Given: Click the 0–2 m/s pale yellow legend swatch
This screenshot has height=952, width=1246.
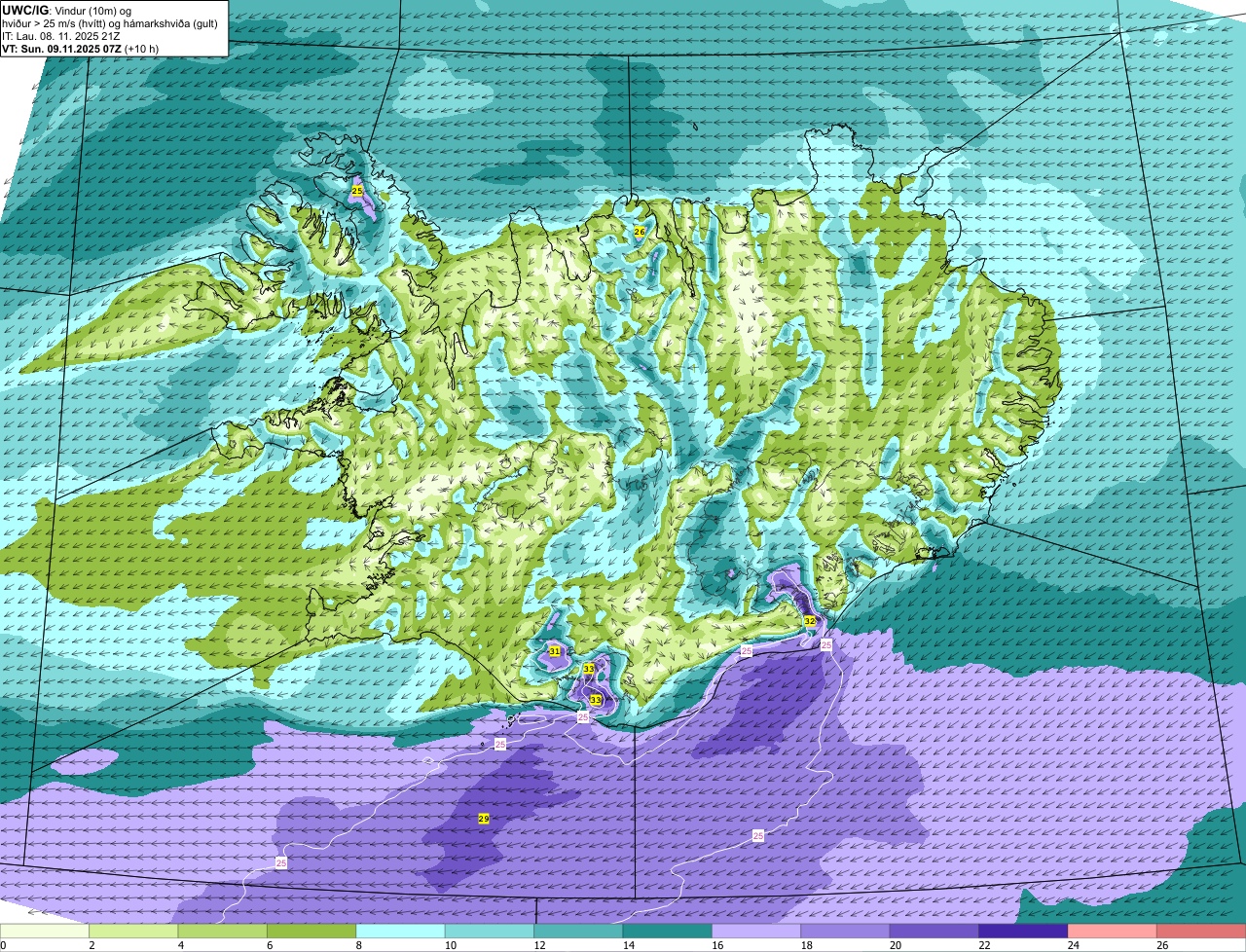Looking at the screenshot, I should (x=45, y=931).
